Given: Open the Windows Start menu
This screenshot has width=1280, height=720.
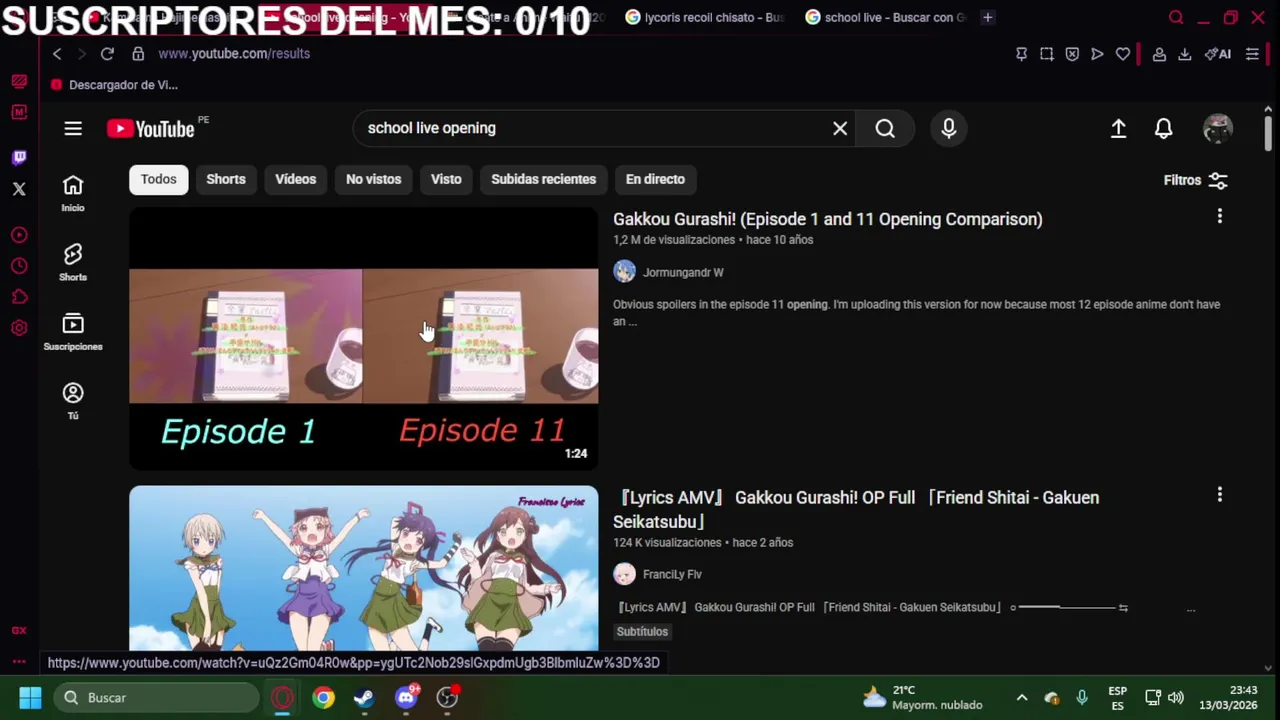Looking at the screenshot, I should [30, 698].
